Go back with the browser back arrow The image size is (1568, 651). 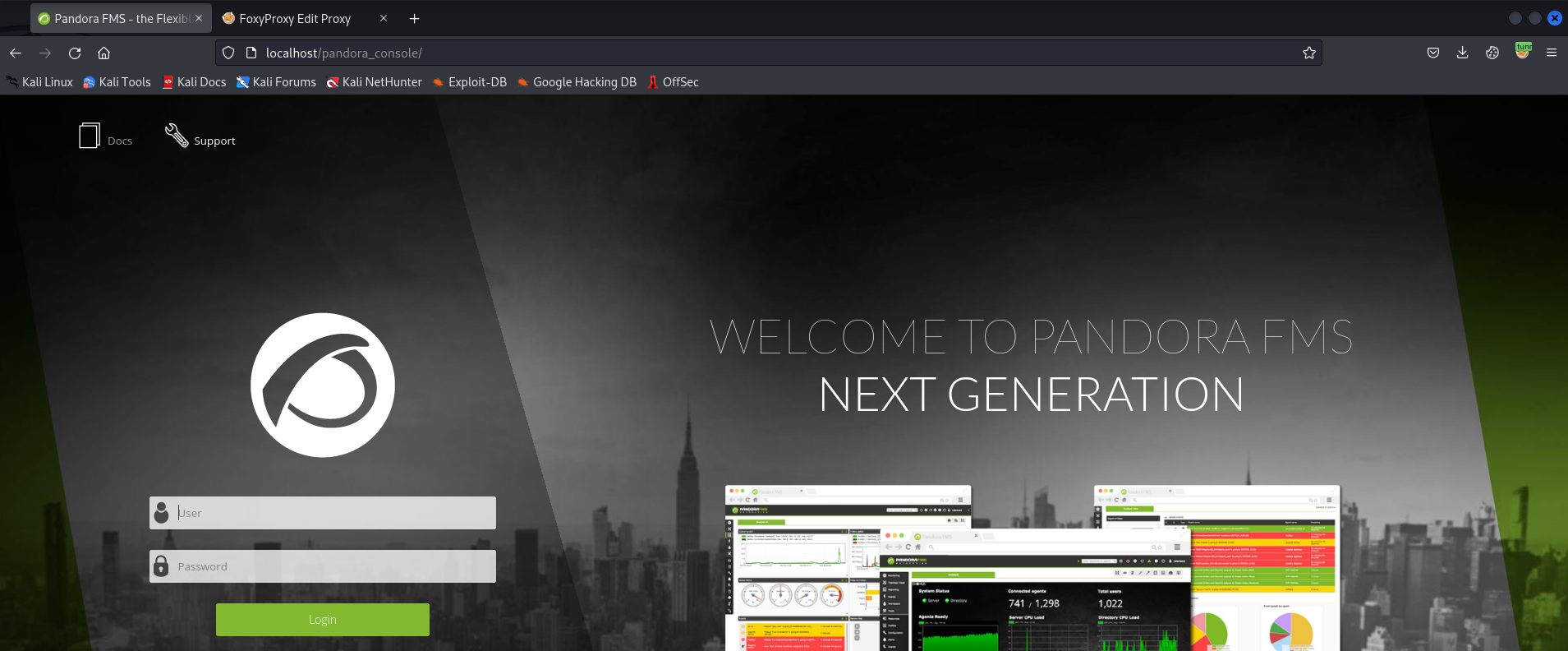pyautogui.click(x=16, y=53)
